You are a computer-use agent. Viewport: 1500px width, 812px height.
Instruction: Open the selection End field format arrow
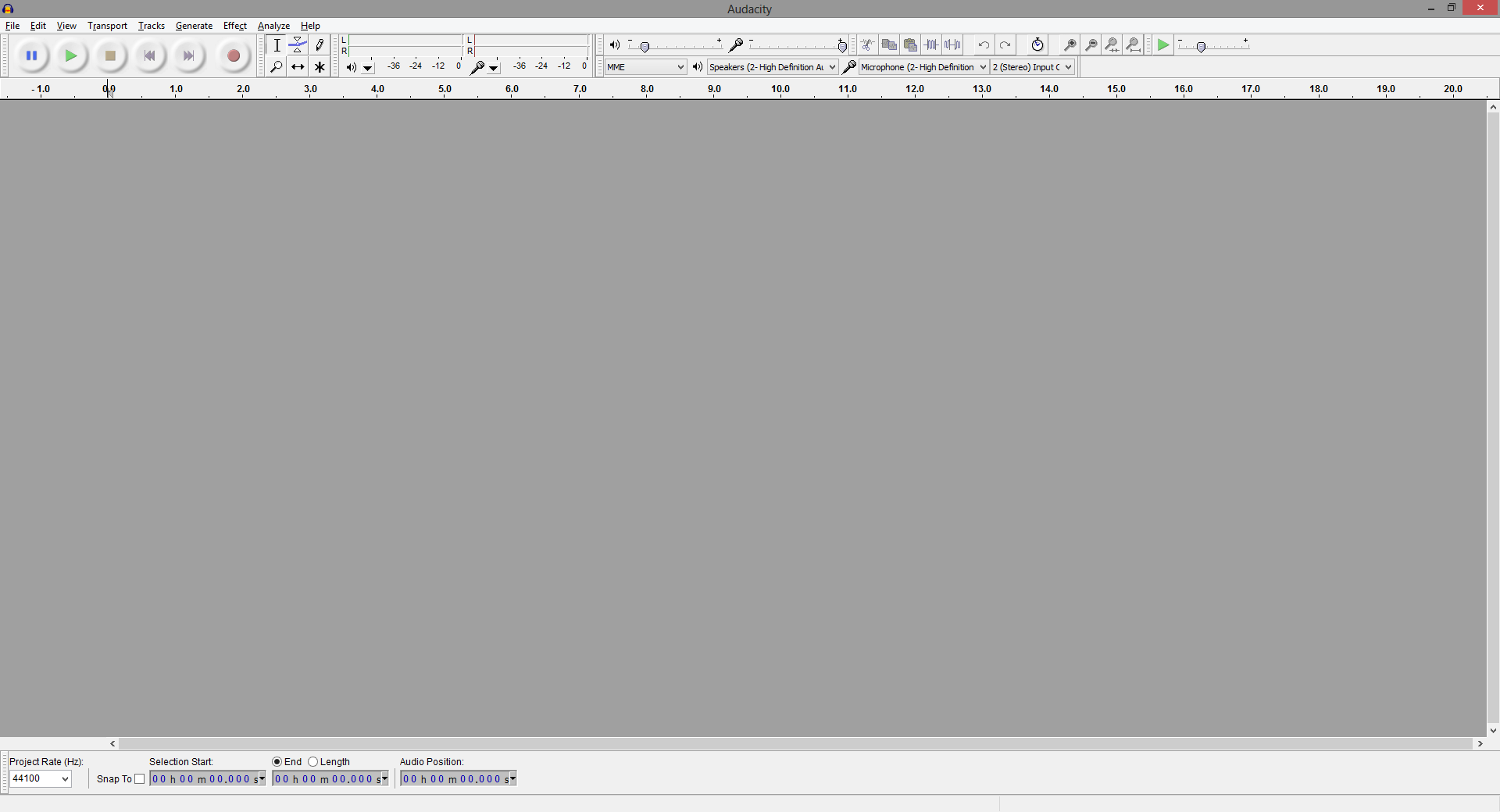point(384,778)
